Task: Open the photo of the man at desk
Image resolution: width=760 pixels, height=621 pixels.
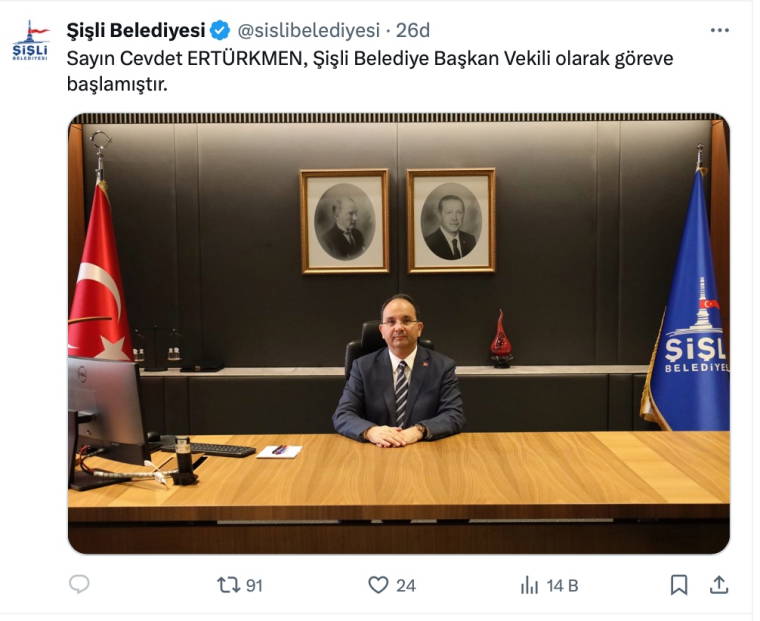Action: (399, 334)
